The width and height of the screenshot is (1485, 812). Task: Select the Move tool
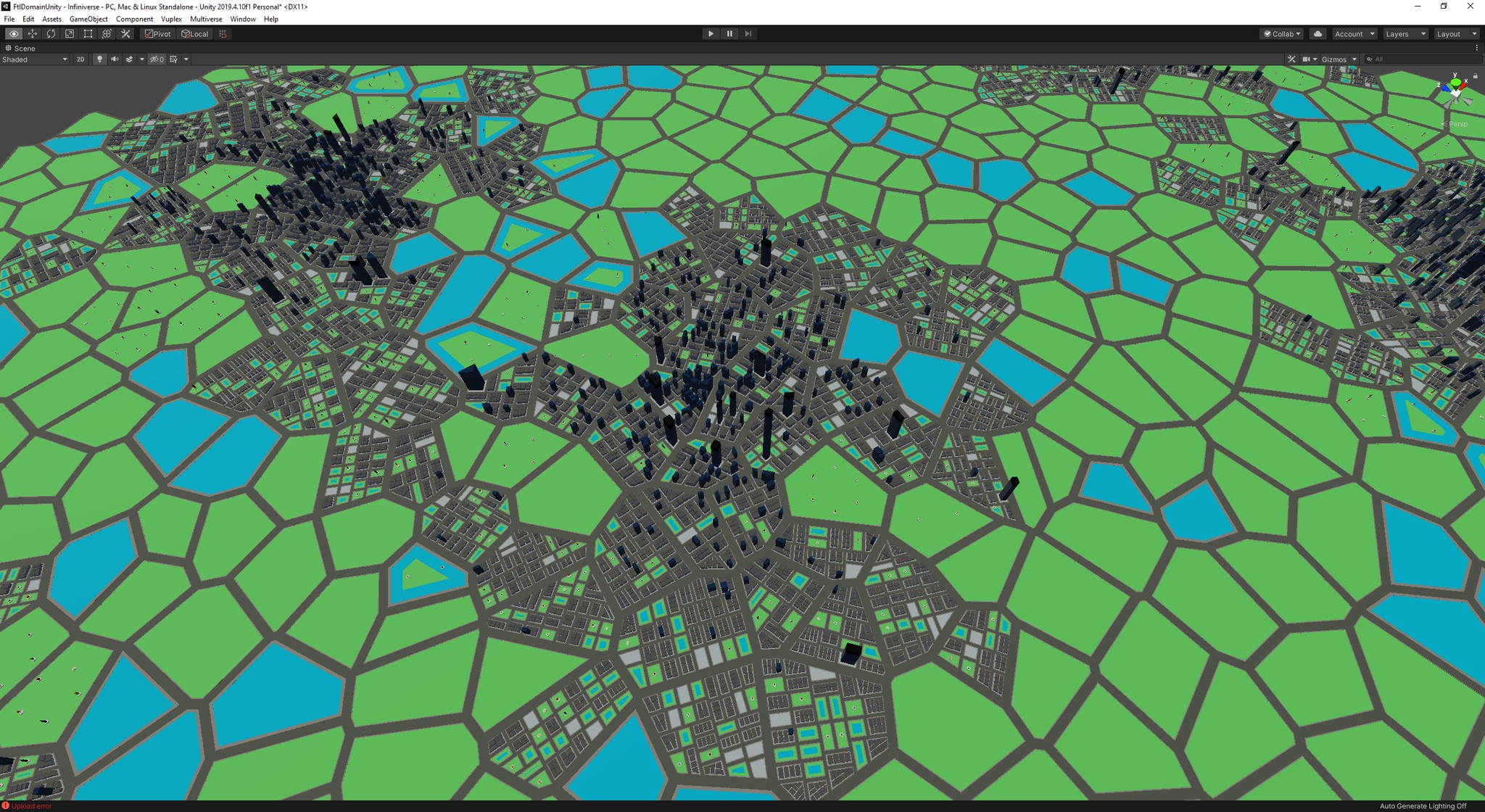32,34
